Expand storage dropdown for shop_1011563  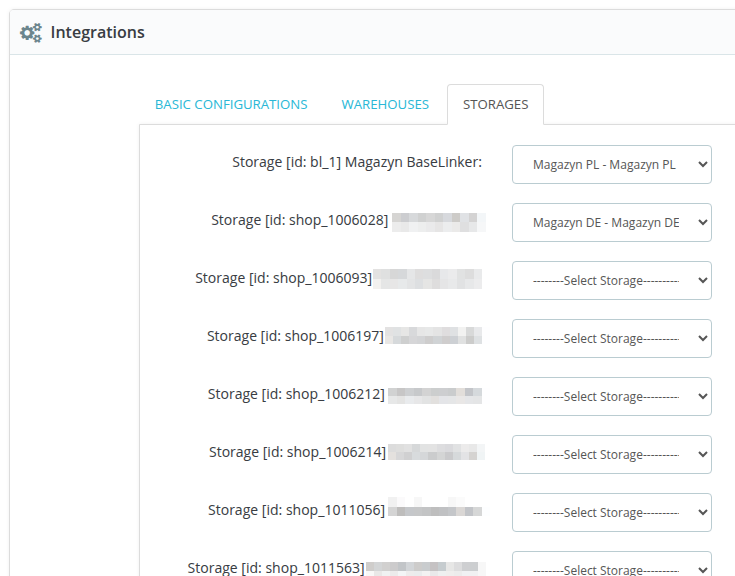click(611, 566)
